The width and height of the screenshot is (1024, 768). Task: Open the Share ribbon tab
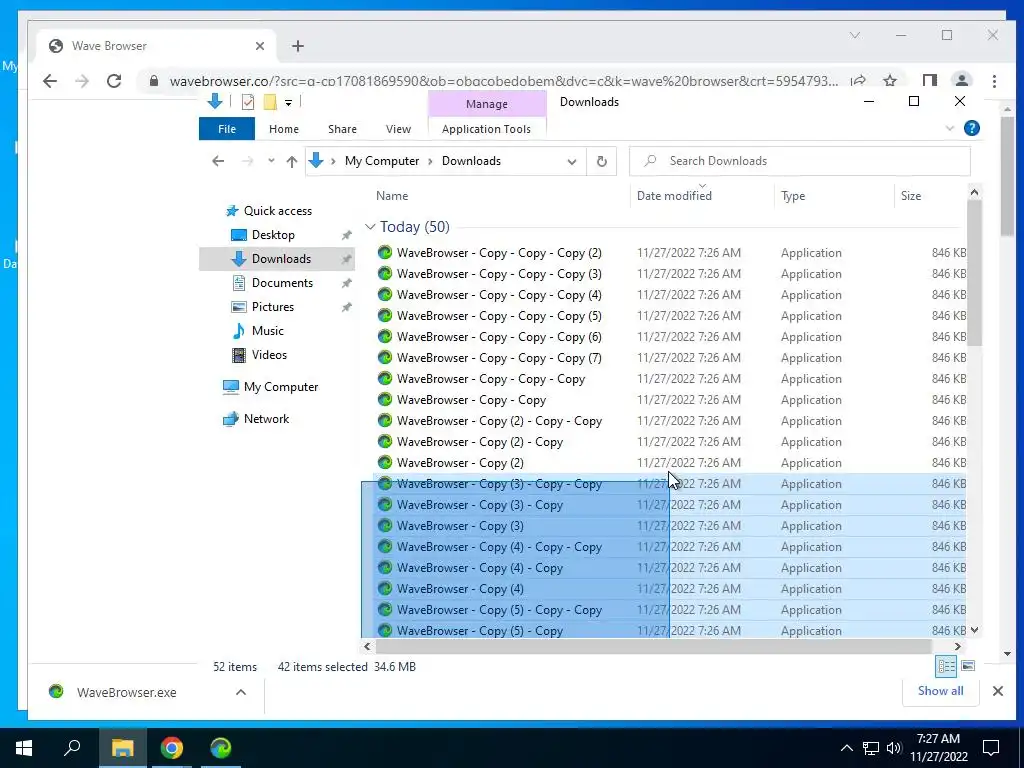tap(342, 129)
